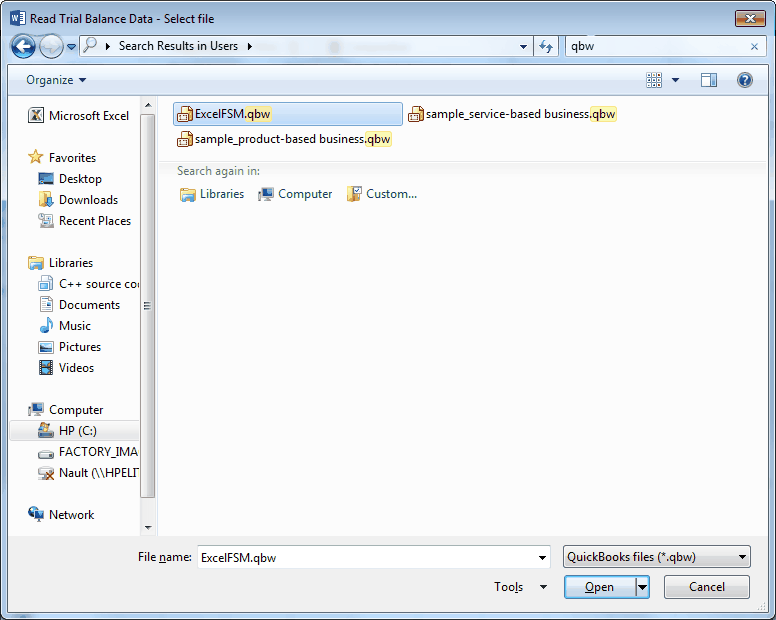The width and height of the screenshot is (776, 620).
Task: Open the Music library
Action: pyautogui.click(x=65, y=326)
